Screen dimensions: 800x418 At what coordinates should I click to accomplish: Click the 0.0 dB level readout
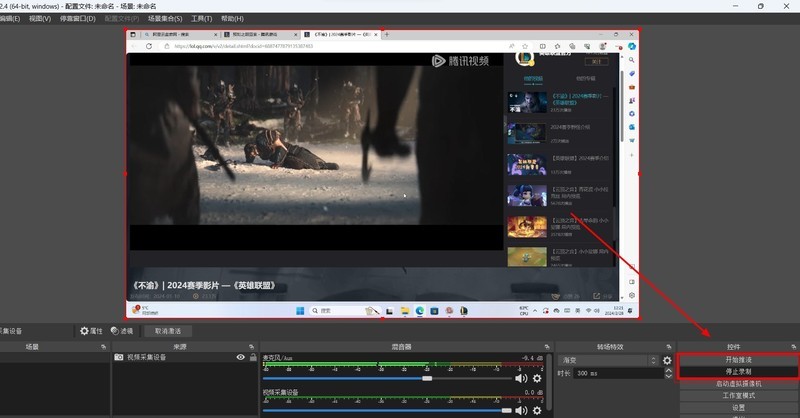[x=534, y=392]
